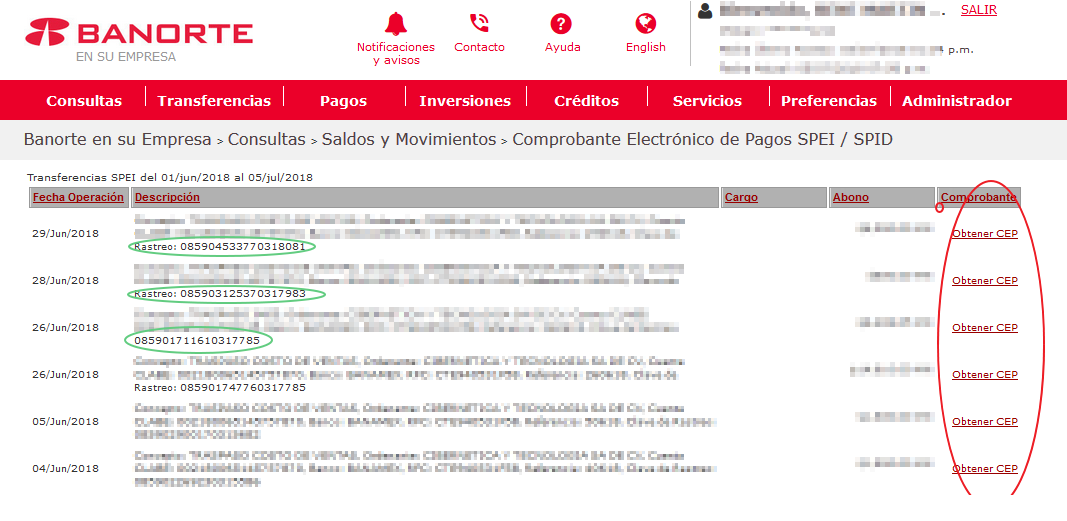Image resolution: width=1067 pixels, height=521 pixels.
Task: Sort by Comprobante column header
Action: [x=979, y=197]
